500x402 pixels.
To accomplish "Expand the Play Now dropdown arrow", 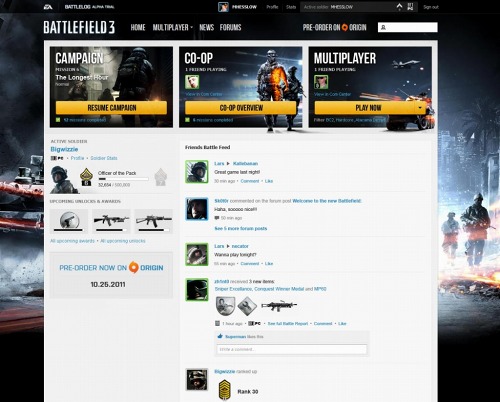I will click(x=420, y=108).
